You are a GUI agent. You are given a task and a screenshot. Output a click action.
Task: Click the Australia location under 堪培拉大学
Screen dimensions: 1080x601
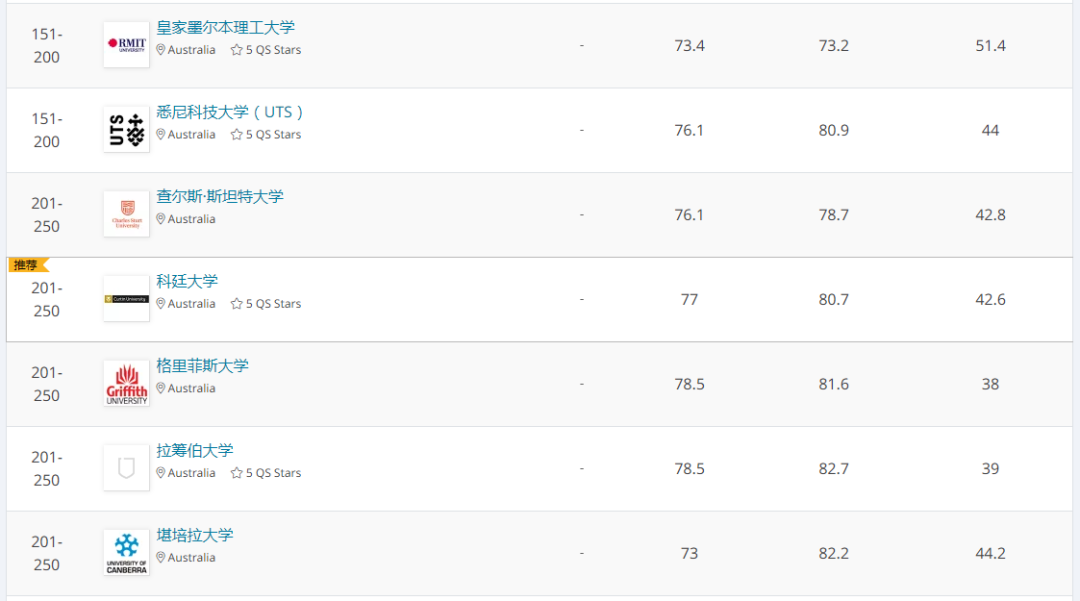pos(191,558)
